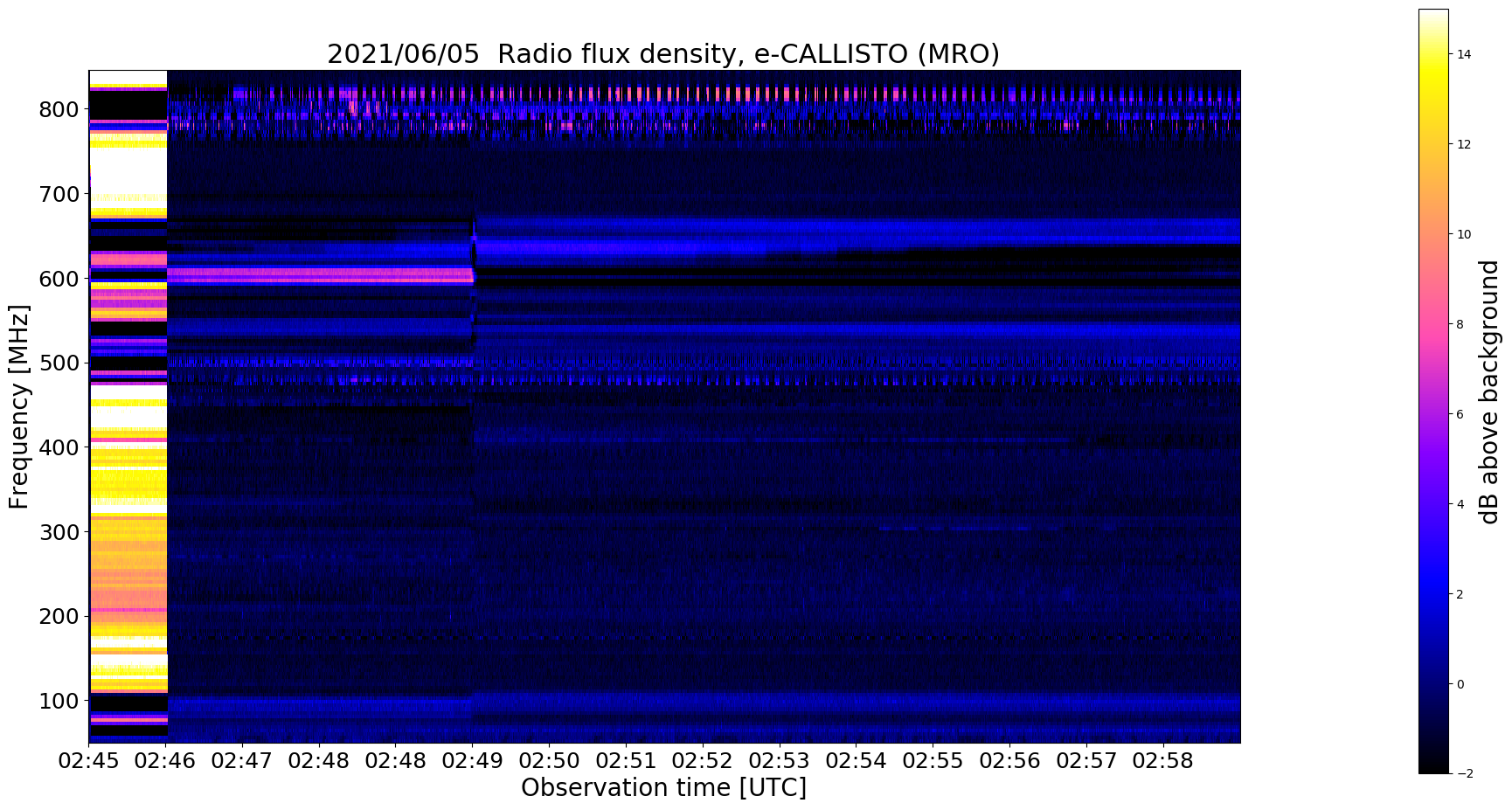Click the 02:56 time tick label
The height and width of the screenshot is (810, 1512).
coord(1009,760)
